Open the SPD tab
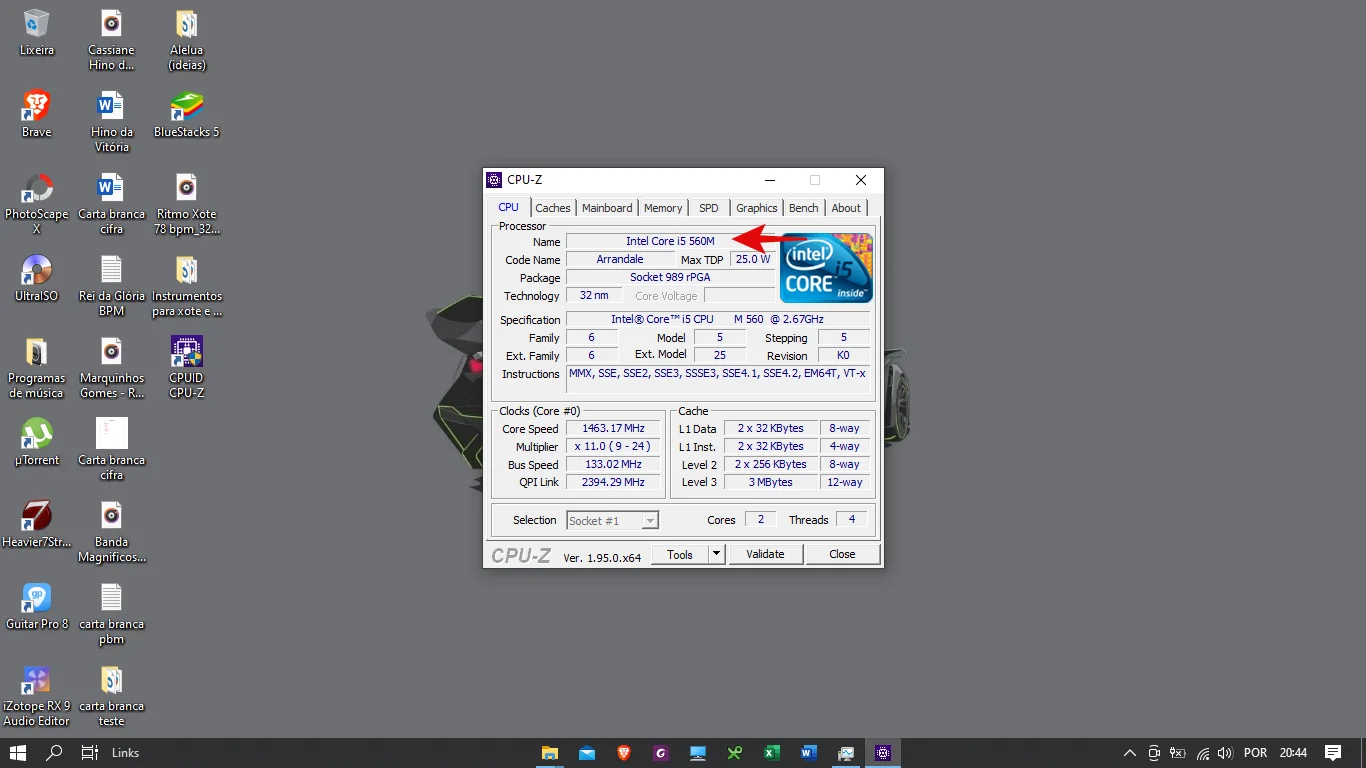The height and width of the screenshot is (768, 1366). pos(709,208)
